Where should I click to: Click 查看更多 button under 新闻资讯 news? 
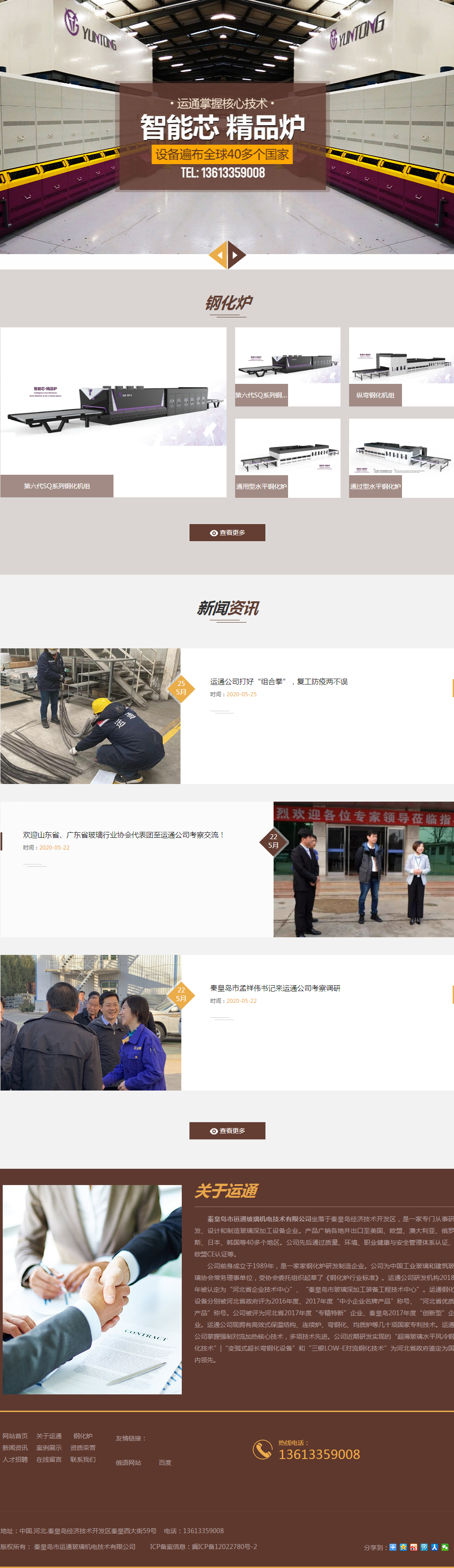click(227, 1130)
